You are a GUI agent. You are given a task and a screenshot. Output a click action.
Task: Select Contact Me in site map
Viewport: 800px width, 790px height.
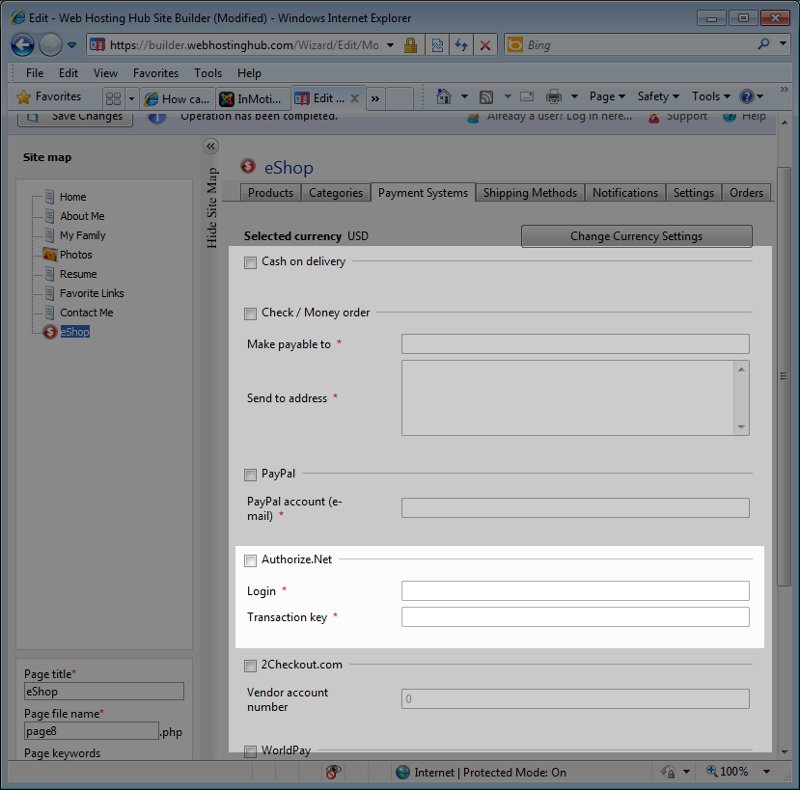(86, 313)
